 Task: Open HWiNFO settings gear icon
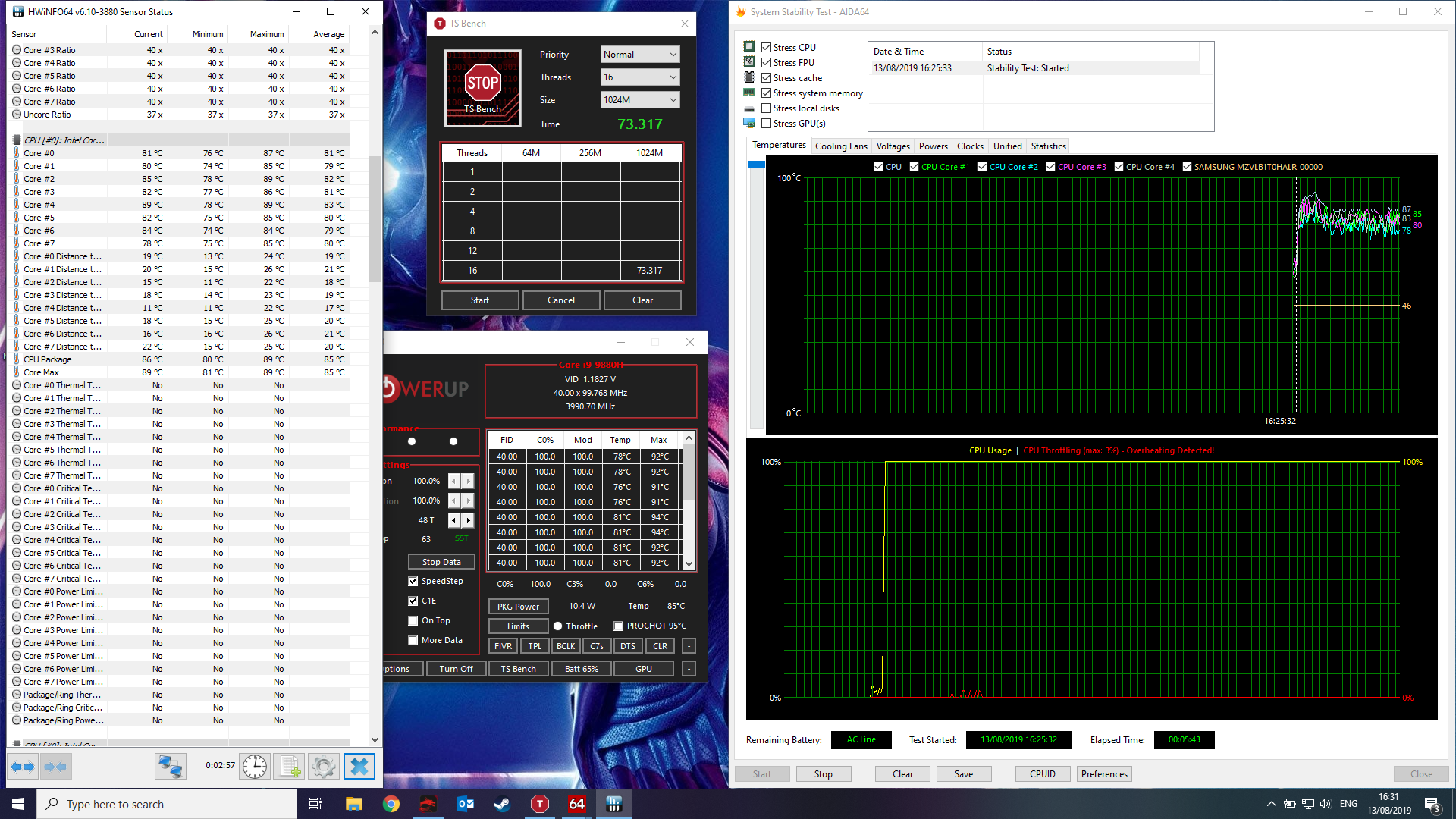(324, 767)
